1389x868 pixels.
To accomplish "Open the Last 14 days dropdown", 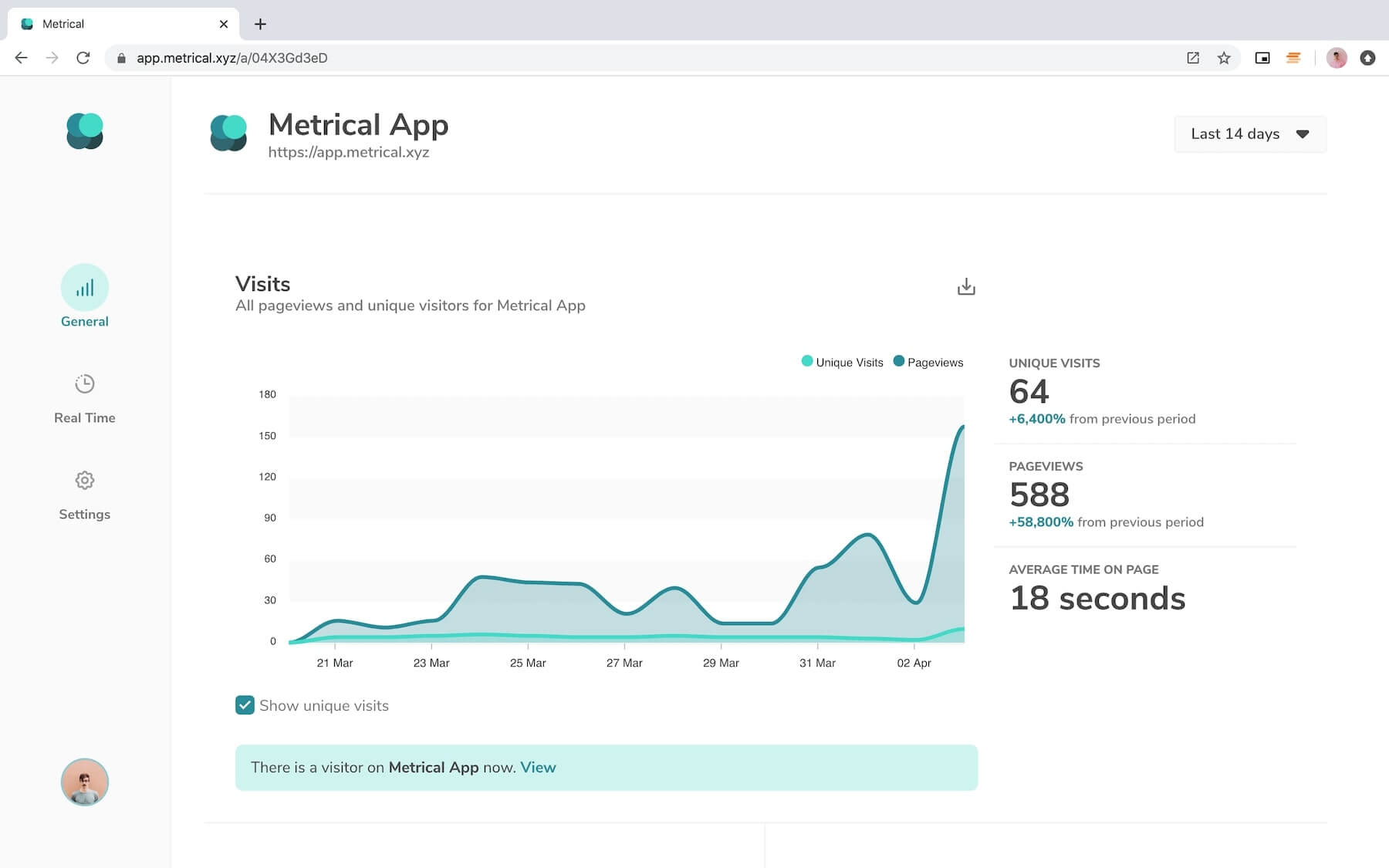I will 1249,134.
